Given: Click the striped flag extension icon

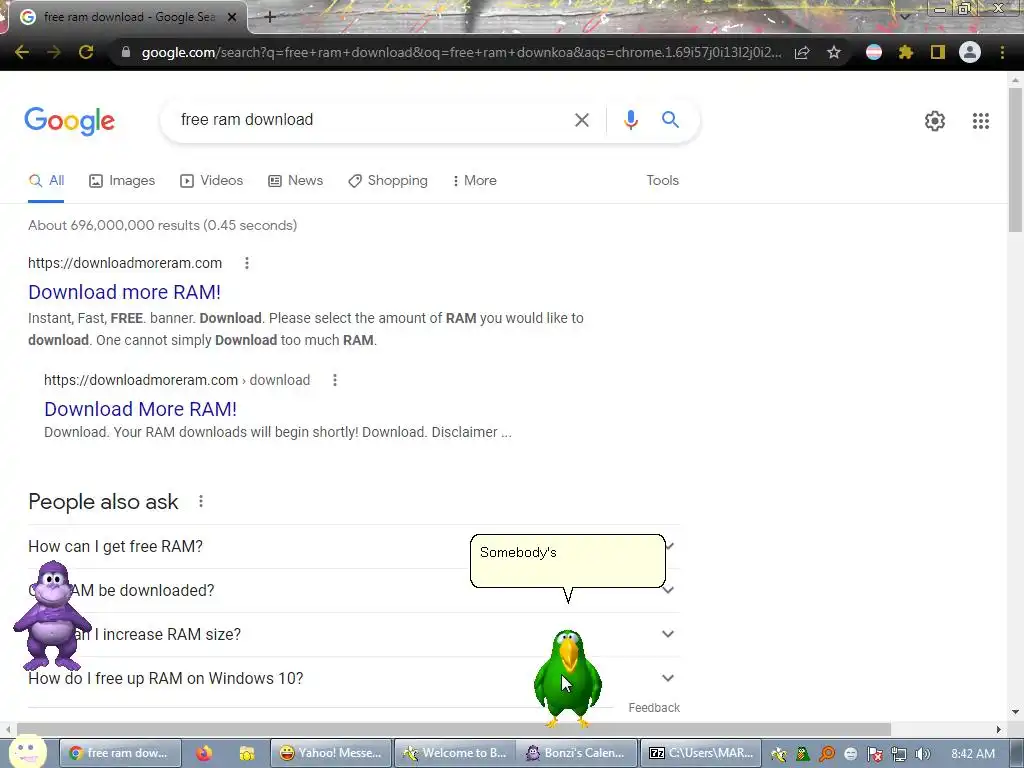Looking at the screenshot, I should pyautogui.click(x=874, y=52).
